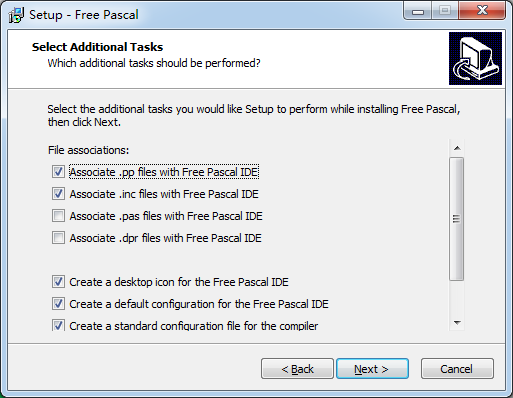Return with the Back button
Viewport: 513px width, 398px height.
coord(297,369)
